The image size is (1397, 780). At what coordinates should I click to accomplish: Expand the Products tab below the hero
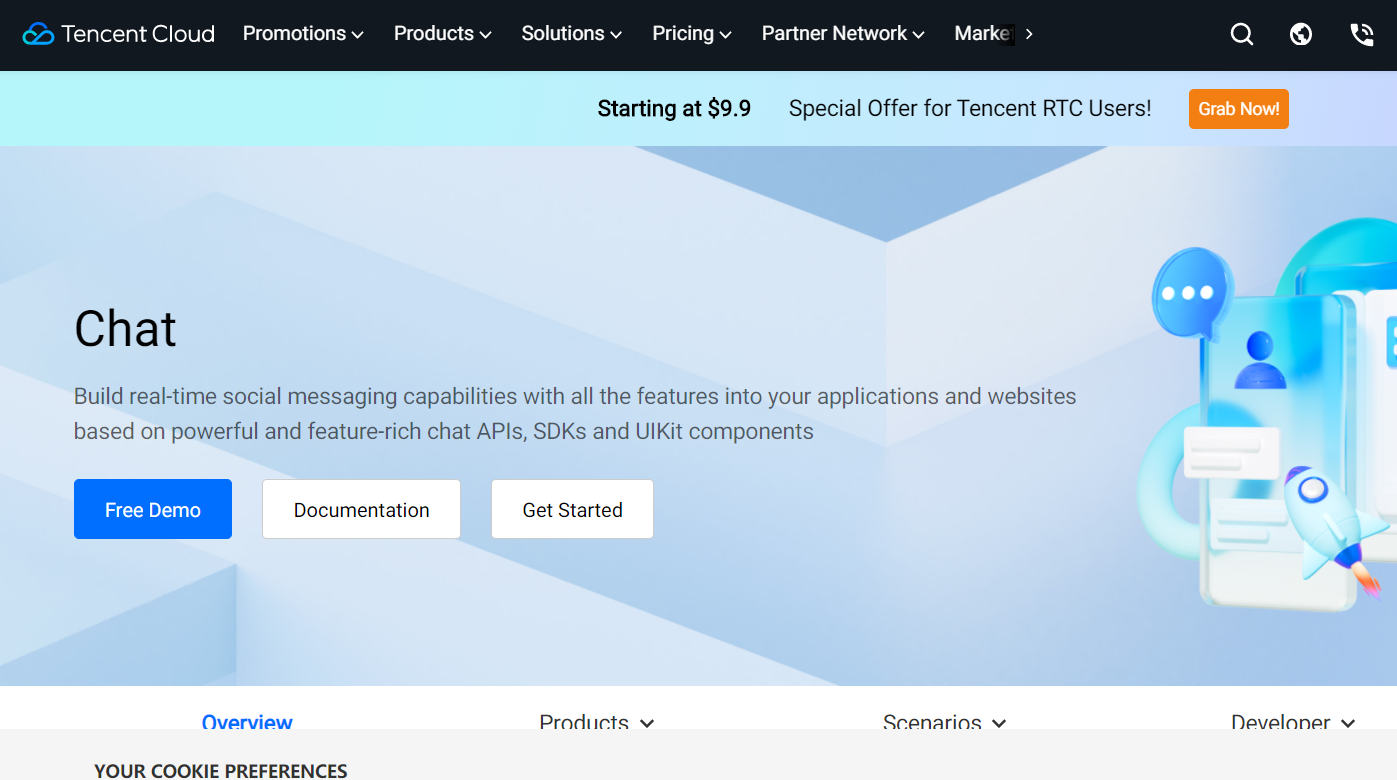(x=597, y=721)
